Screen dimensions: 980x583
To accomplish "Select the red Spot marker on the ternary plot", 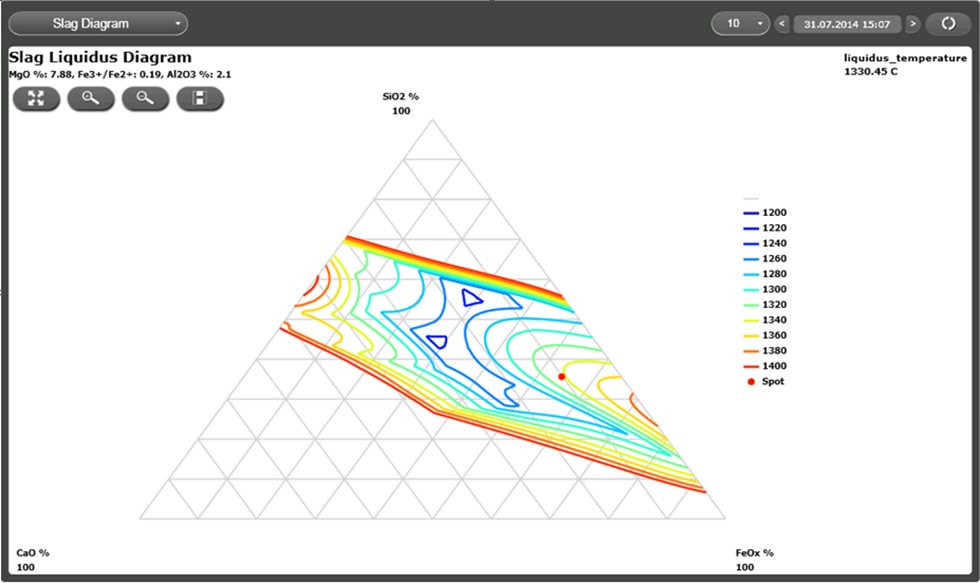I will tap(562, 375).
